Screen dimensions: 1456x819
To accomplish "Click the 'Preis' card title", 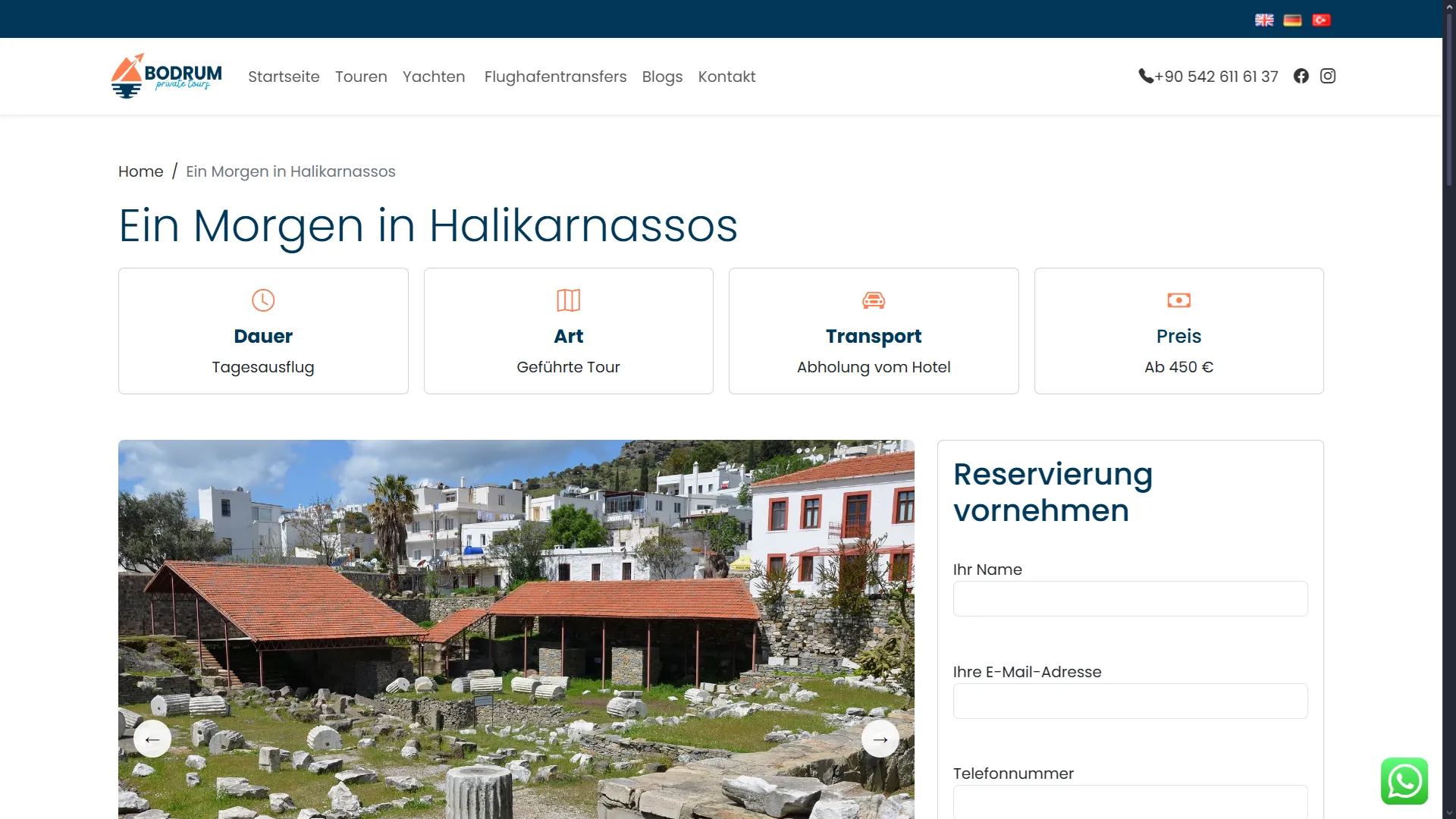I will 1179,336.
